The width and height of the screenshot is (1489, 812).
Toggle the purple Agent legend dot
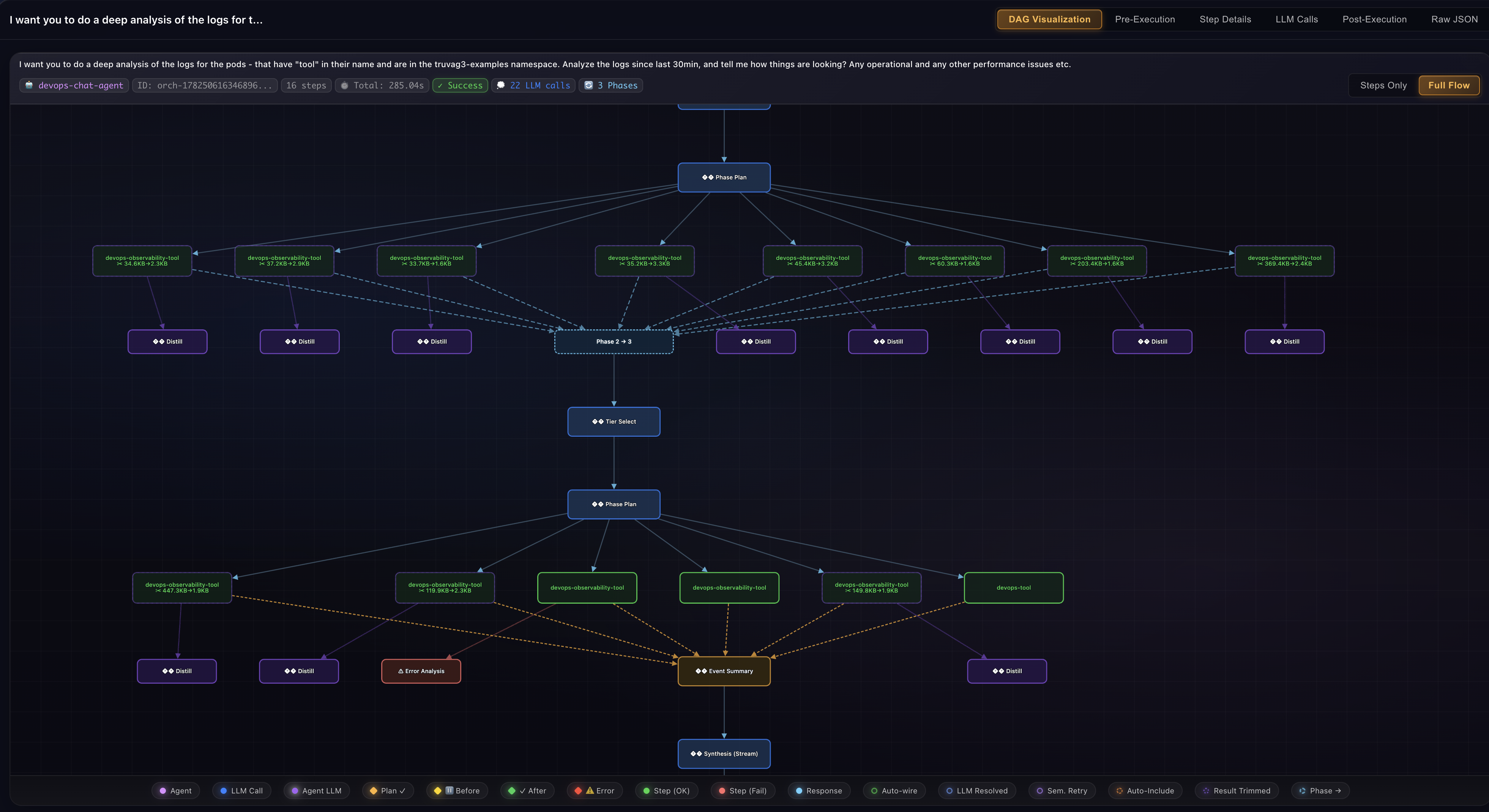pos(163,791)
